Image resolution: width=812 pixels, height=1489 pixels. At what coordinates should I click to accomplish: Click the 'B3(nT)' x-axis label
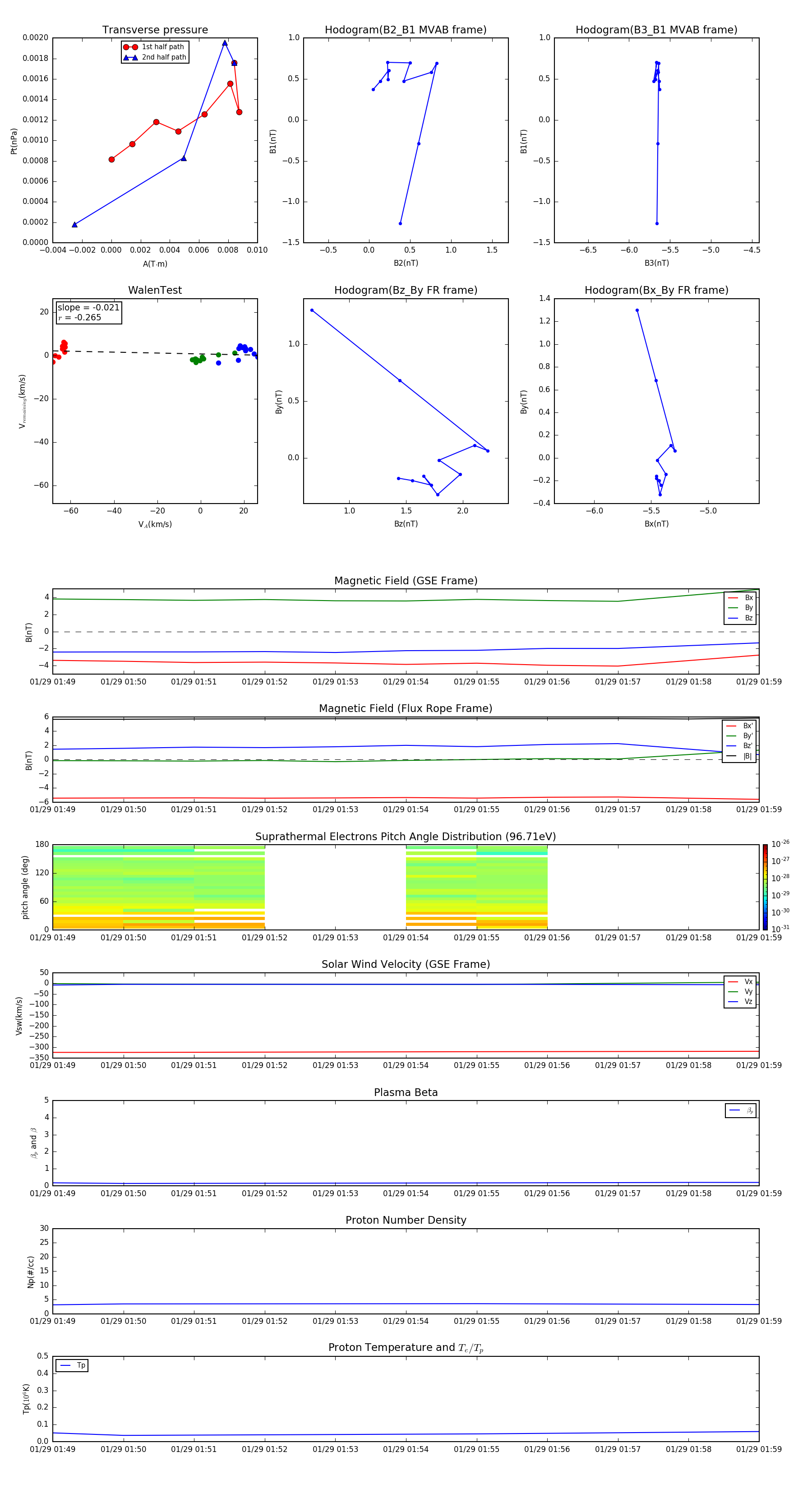tap(656, 263)
